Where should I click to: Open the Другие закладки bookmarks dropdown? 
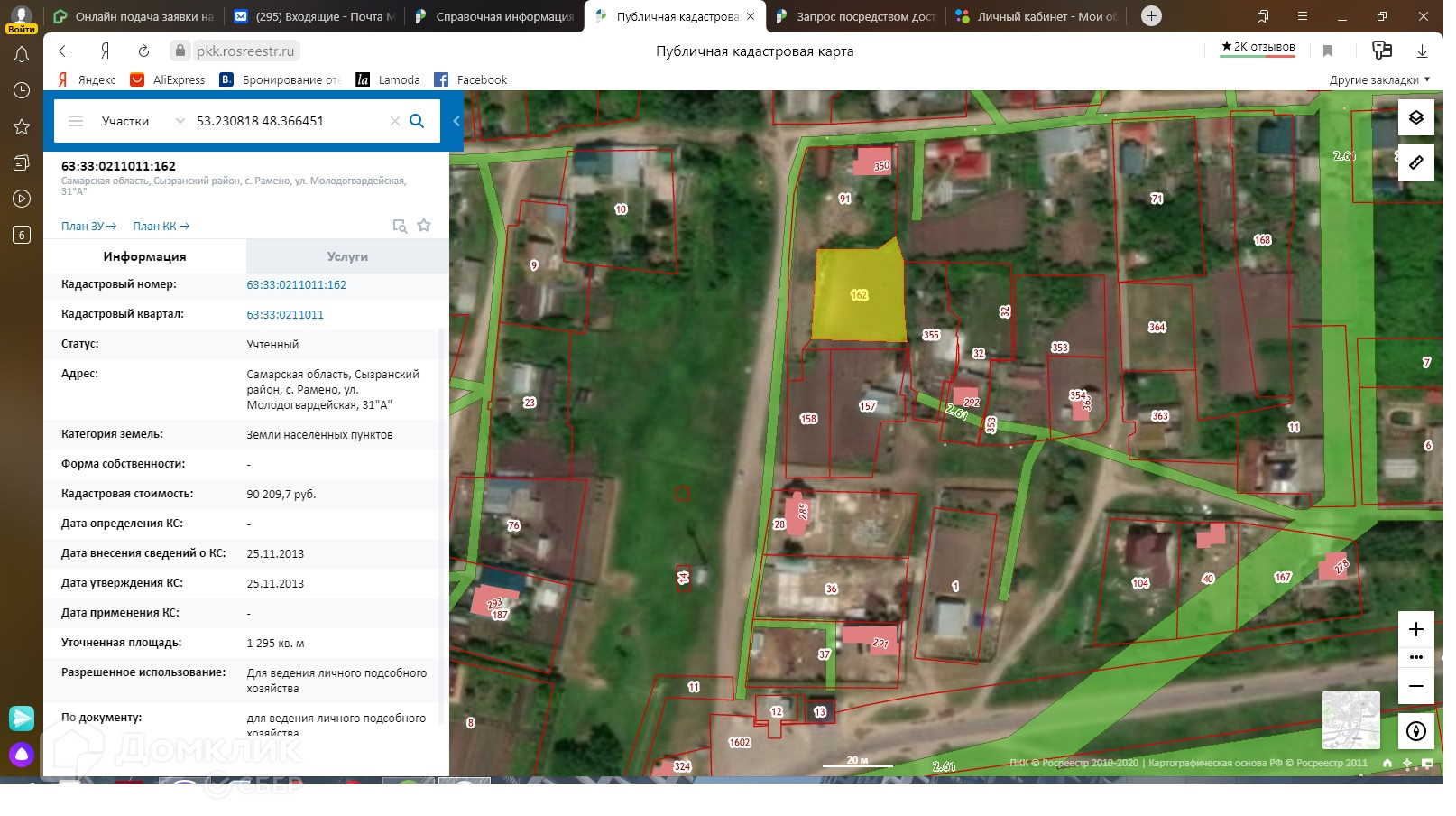coord(1379,79)
